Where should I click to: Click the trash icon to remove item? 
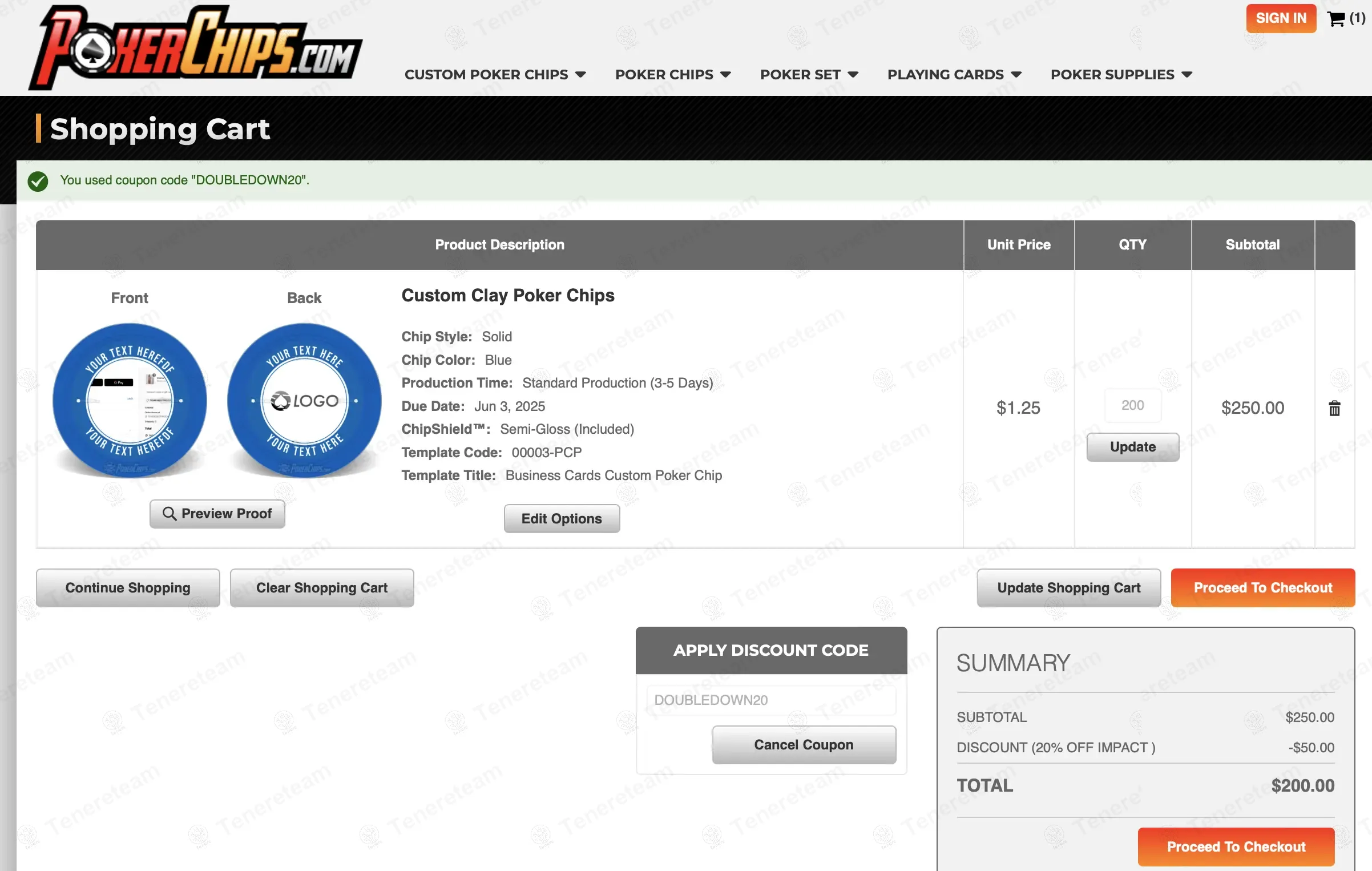[x=1334, y=408]
